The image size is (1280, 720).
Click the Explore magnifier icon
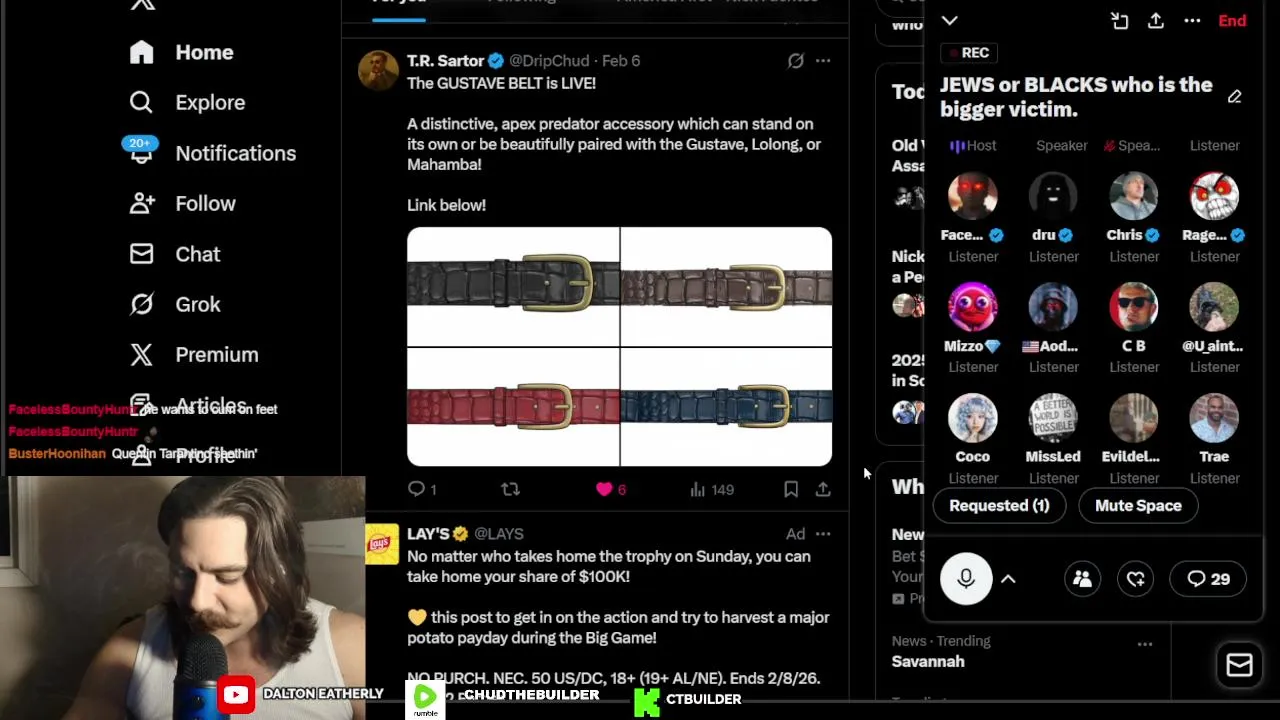point(141,102)
